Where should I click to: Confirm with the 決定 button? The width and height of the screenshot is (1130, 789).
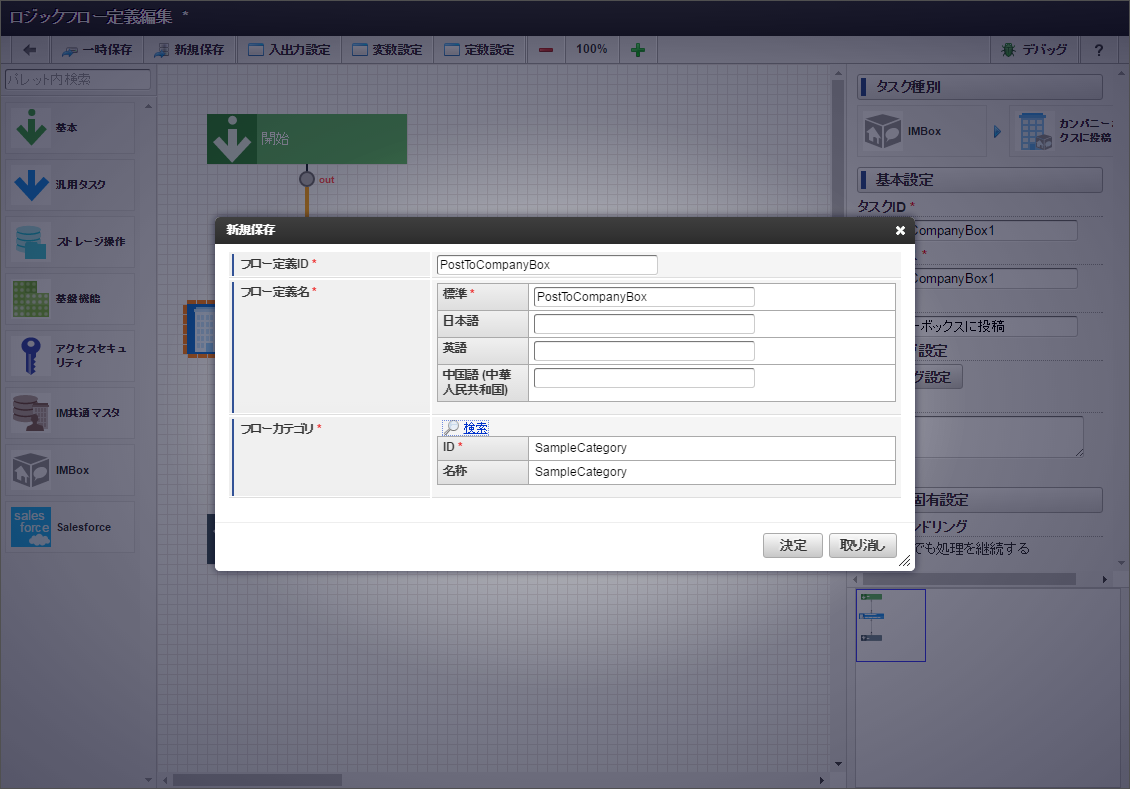[793, 545]
